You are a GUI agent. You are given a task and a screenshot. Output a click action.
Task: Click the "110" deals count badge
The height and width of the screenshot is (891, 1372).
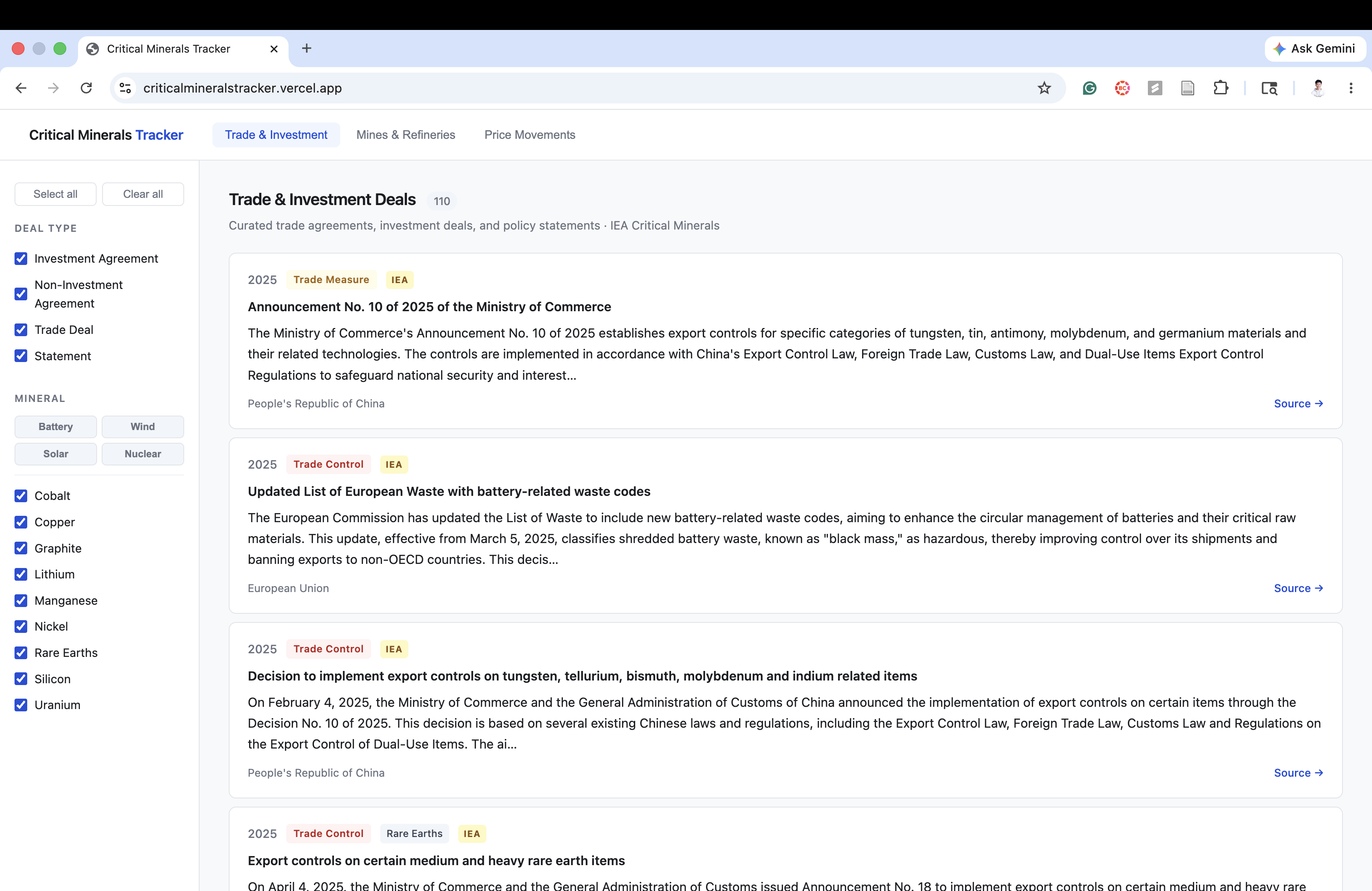pos(441,201)
